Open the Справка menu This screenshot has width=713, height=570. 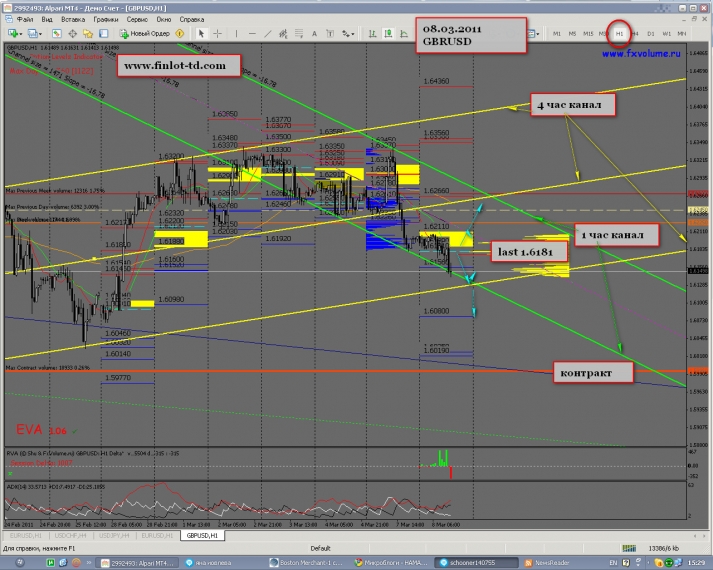(x=191, y=20)
